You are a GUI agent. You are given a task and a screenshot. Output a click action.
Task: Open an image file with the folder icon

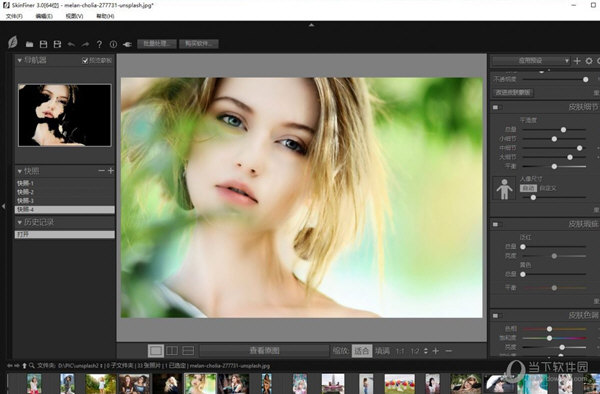pos(29,44)
